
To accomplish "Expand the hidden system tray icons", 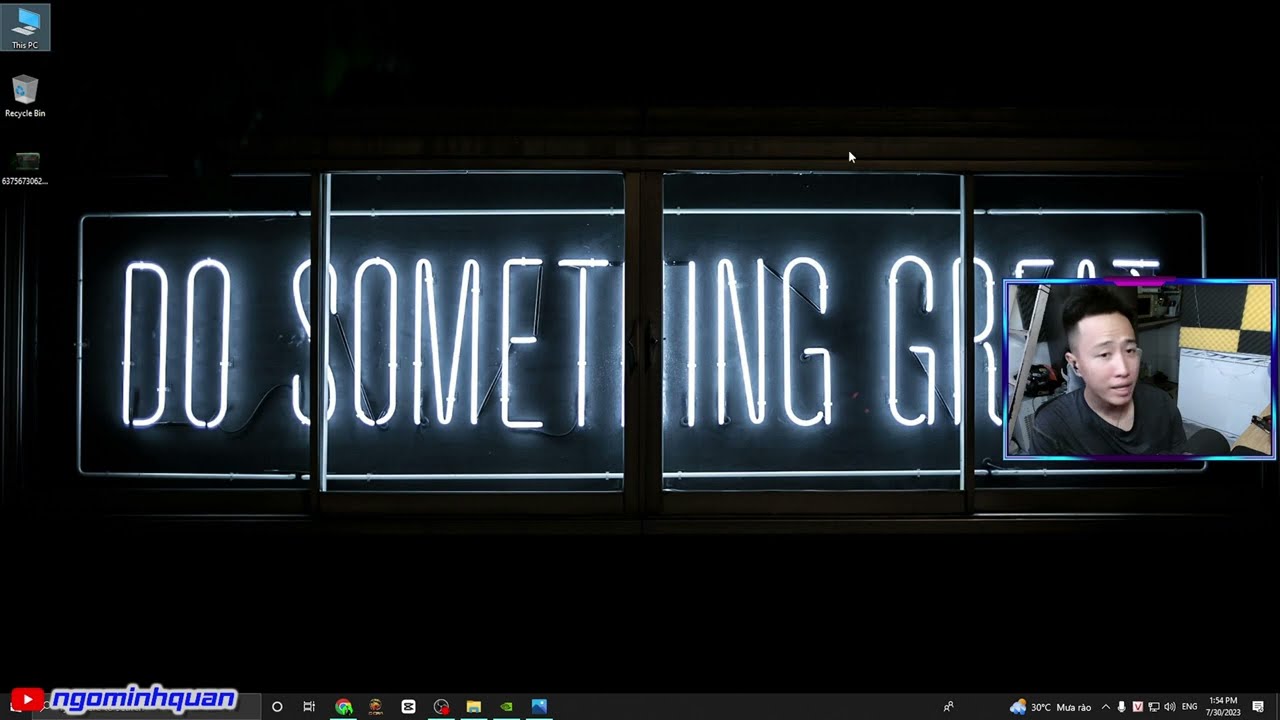I will click(x=1105, y=707).
